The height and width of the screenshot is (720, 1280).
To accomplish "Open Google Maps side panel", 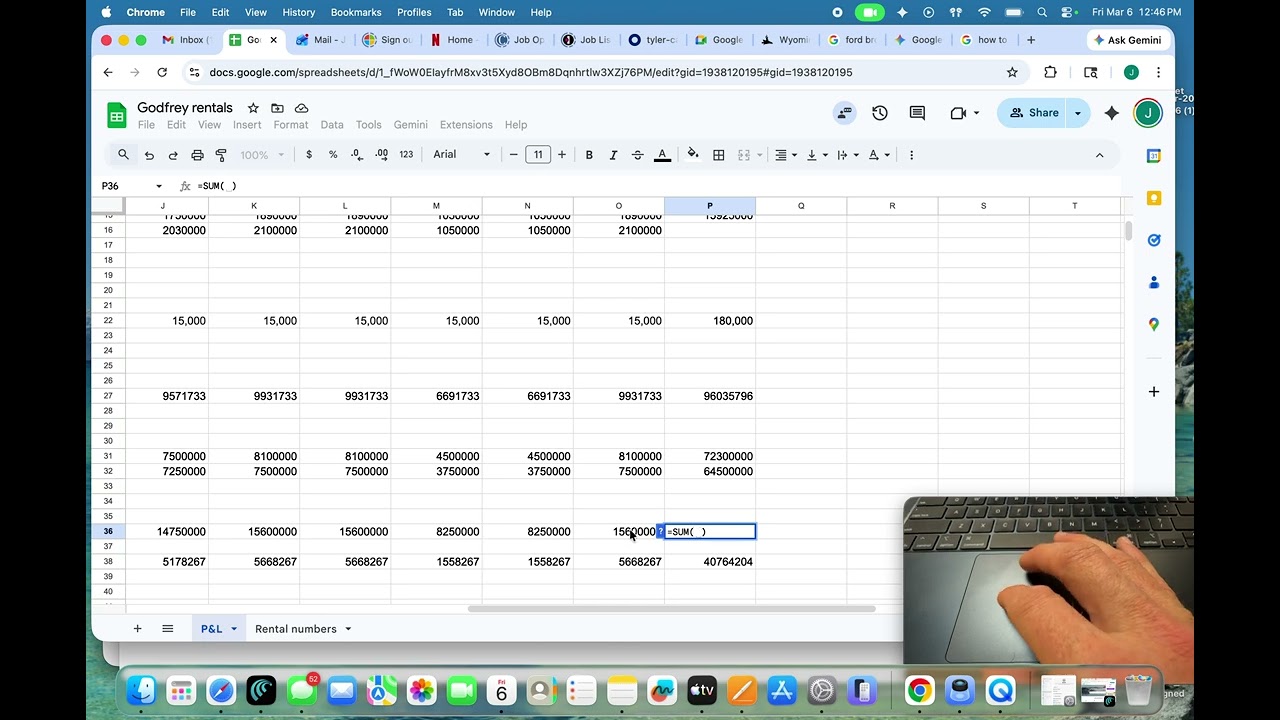I will click(1154, 324).
